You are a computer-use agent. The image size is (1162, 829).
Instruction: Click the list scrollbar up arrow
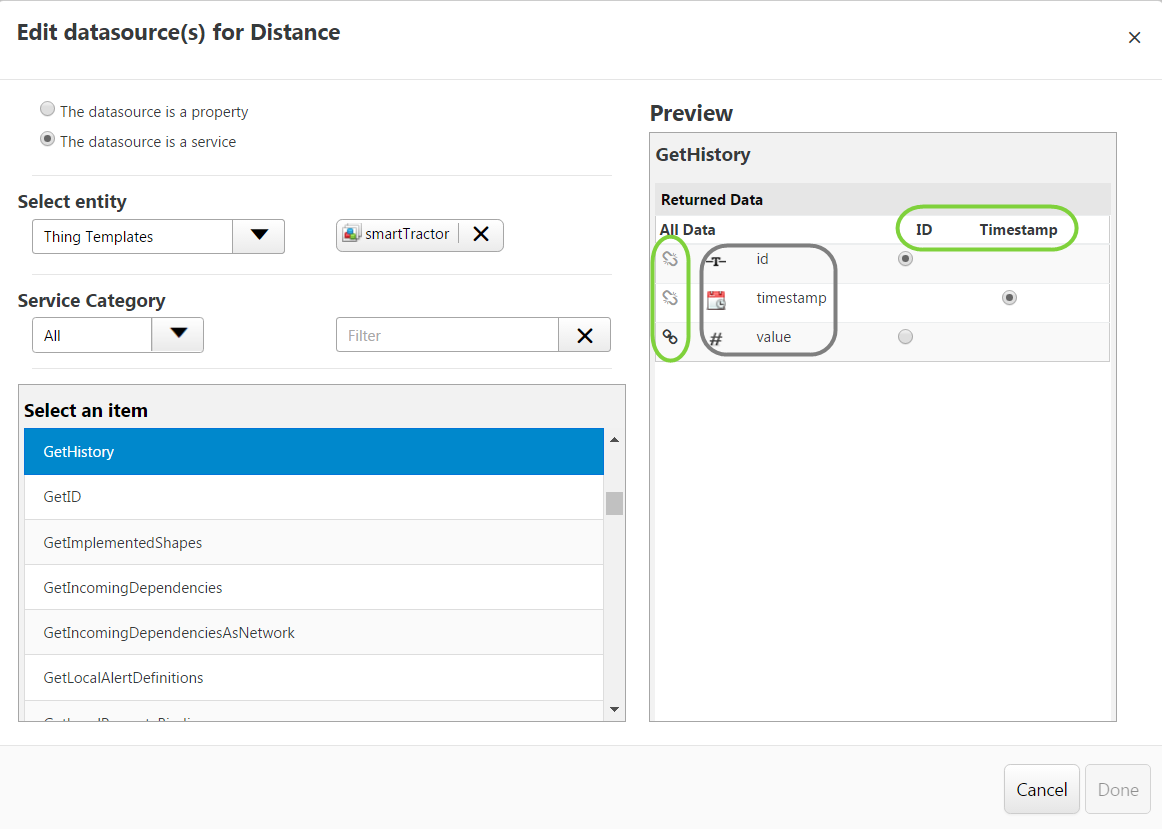tap(614, 440)
